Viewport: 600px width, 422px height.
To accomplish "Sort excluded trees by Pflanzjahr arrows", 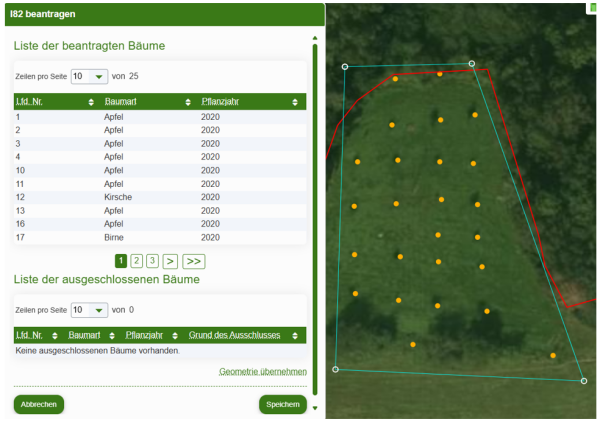I will click(175, 336).
